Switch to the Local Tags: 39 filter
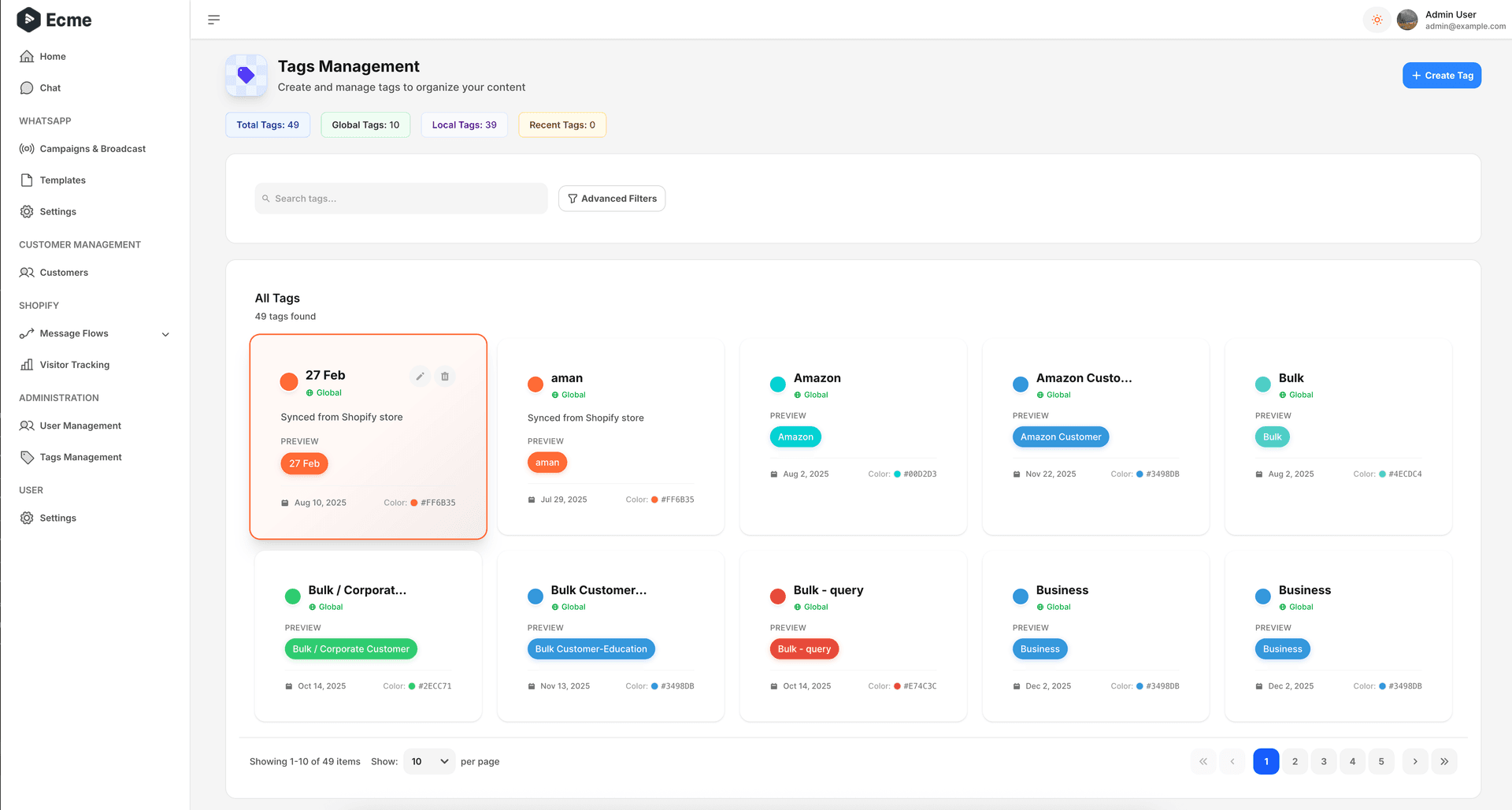Image resolution: width=1512 pixels, height=810 pixels. (x=463, y=124)
